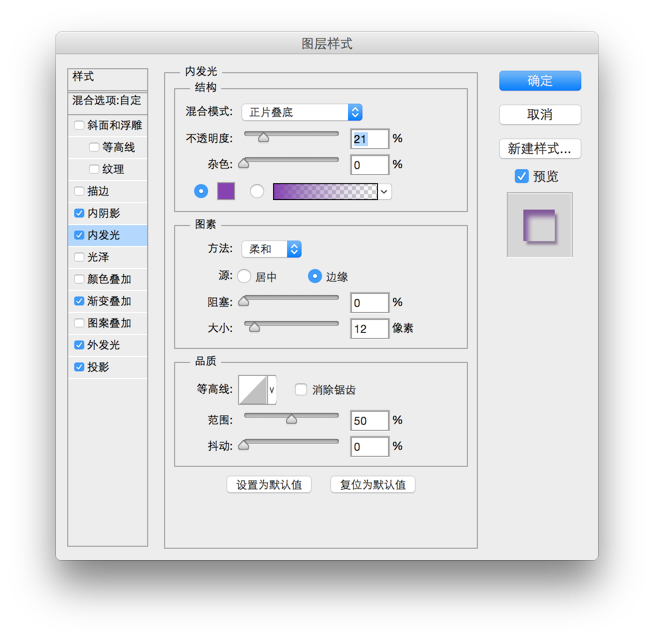Click 设置为默认值 button
This screenshot has width=654, height=640.
point(269,484)
